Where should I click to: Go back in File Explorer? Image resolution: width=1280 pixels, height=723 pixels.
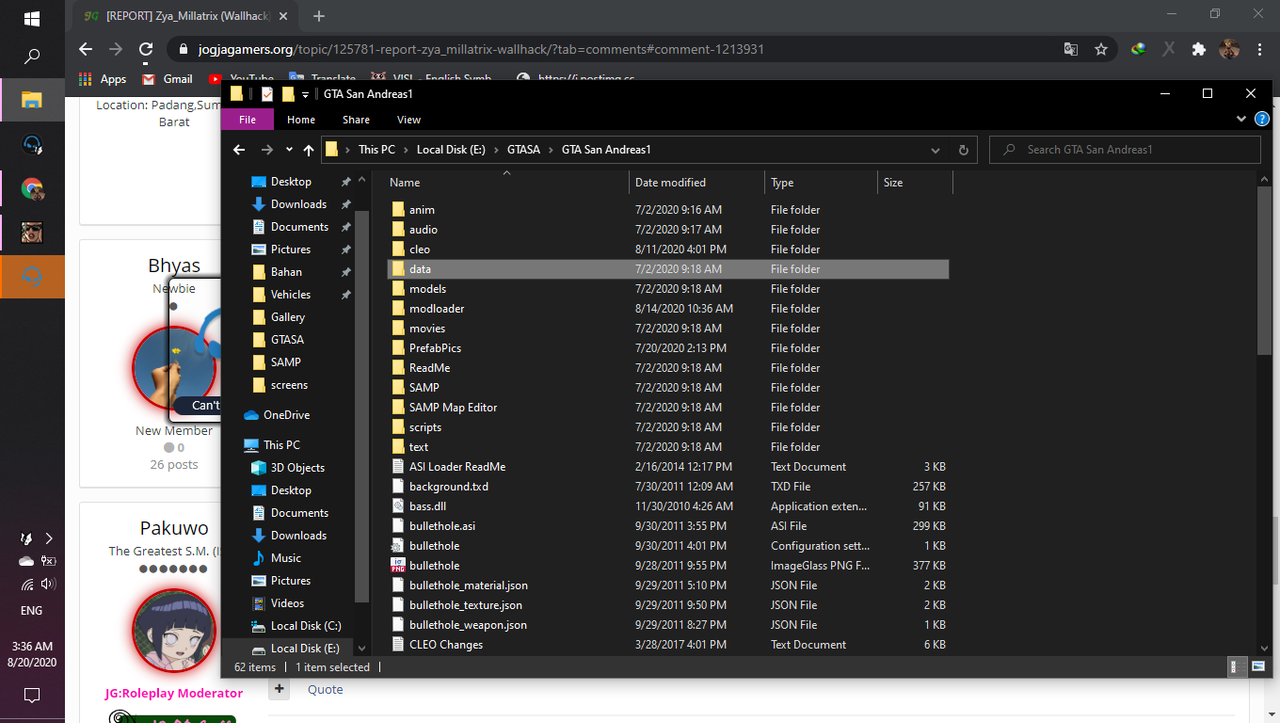point(239,150)
